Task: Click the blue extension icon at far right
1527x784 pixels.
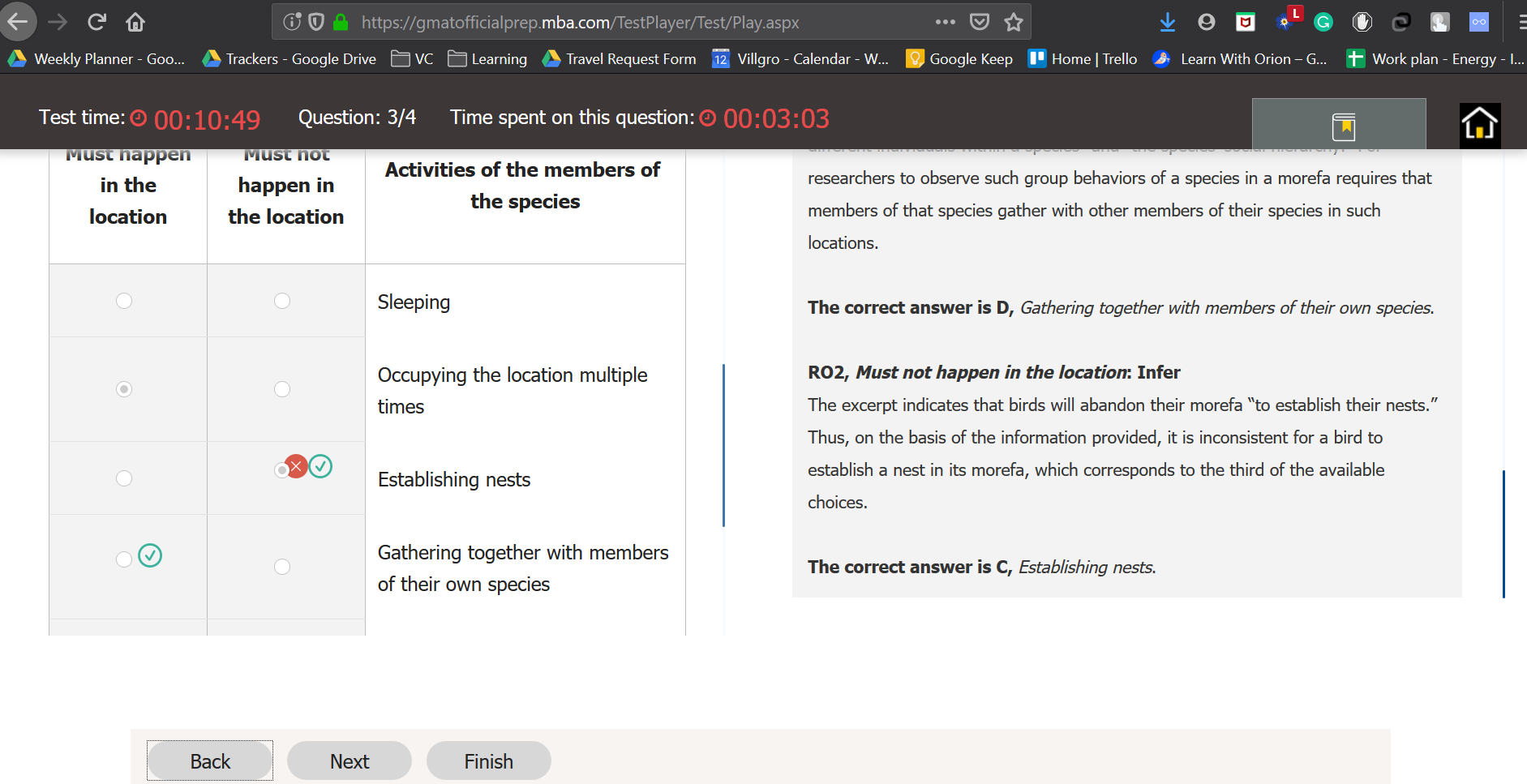Action: coord(1479,22)
